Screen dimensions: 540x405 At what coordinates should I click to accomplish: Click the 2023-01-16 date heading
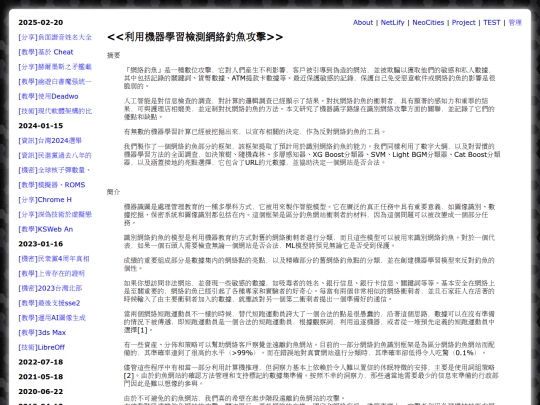(41, 244)
